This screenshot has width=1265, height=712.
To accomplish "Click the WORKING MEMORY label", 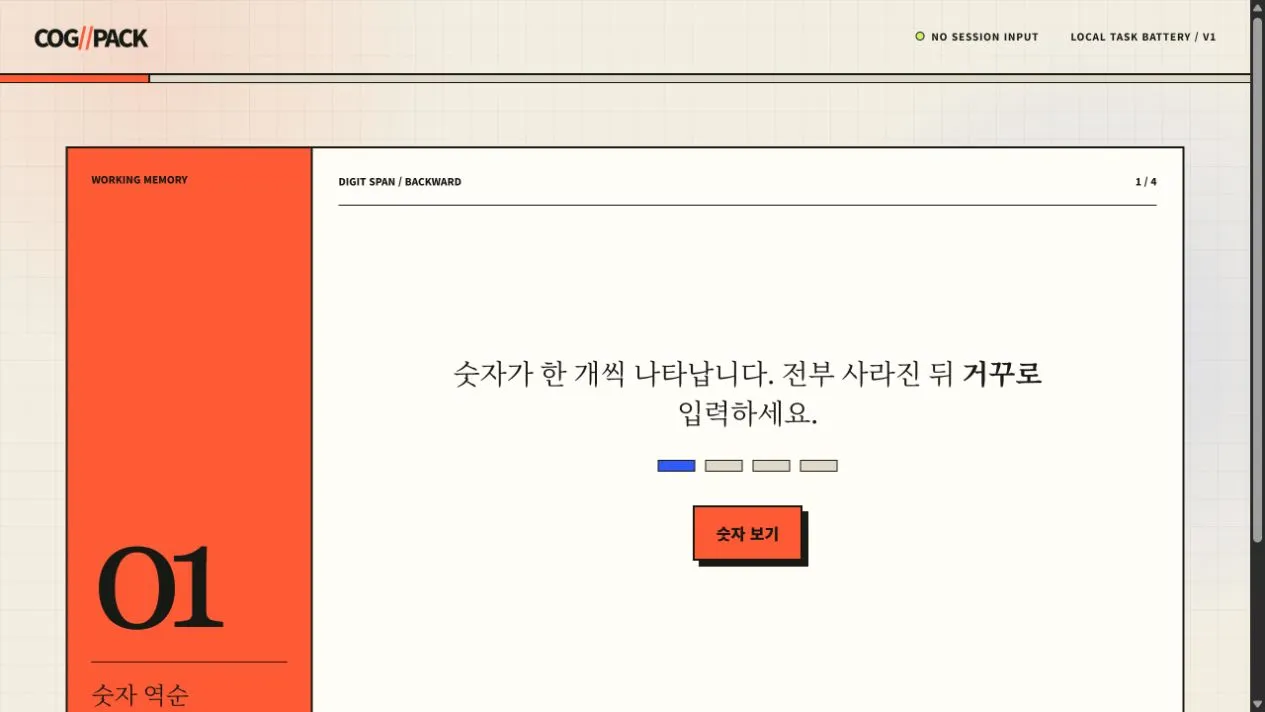I will click(139, 180).
